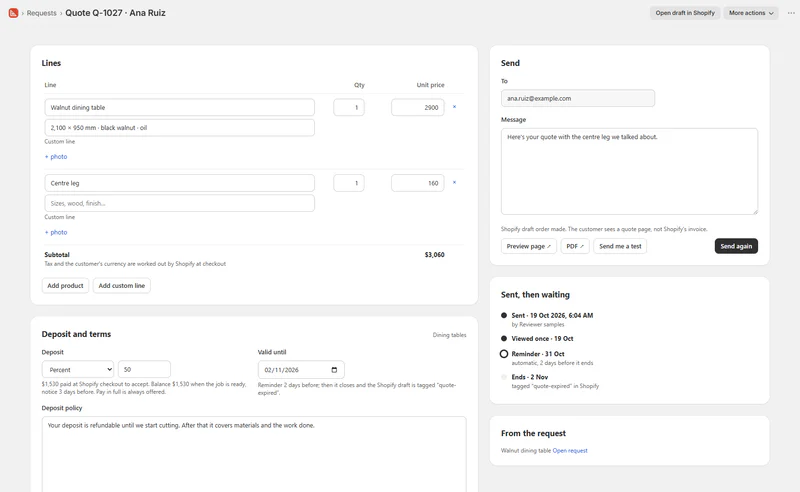Screen dimensions: 800x492
Task: Edit unit price 2900 field
Action: coord(418,107)
